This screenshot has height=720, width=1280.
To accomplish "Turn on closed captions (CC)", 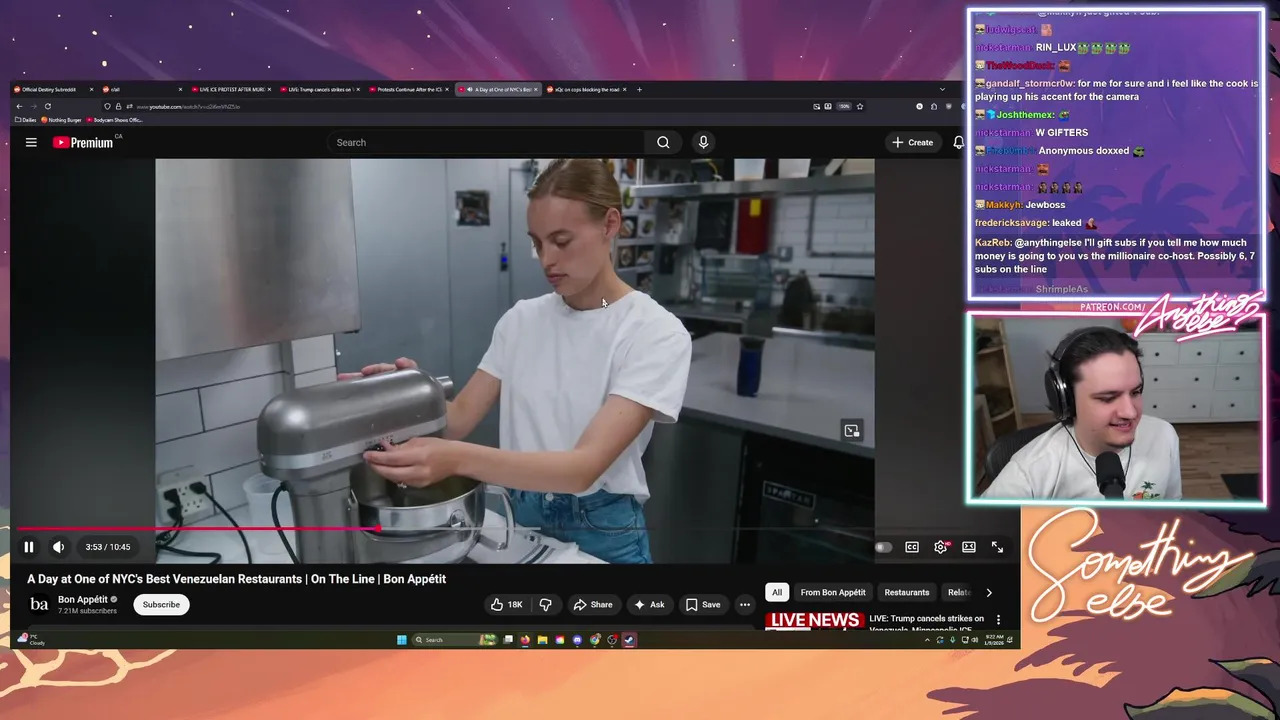I will [912, 547].
